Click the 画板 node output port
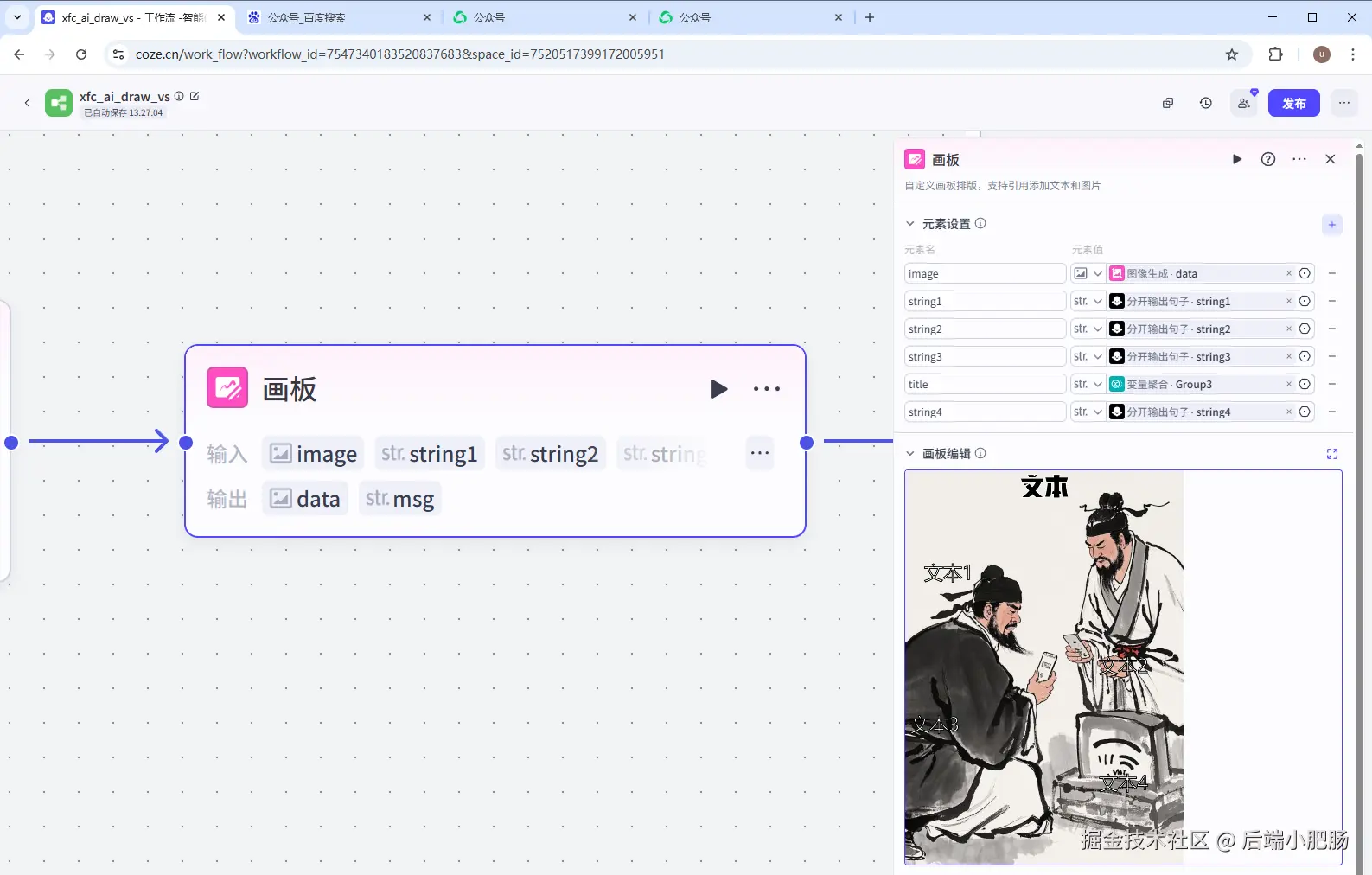This screenshot has width=1372, height=875. tap(807, 443)
